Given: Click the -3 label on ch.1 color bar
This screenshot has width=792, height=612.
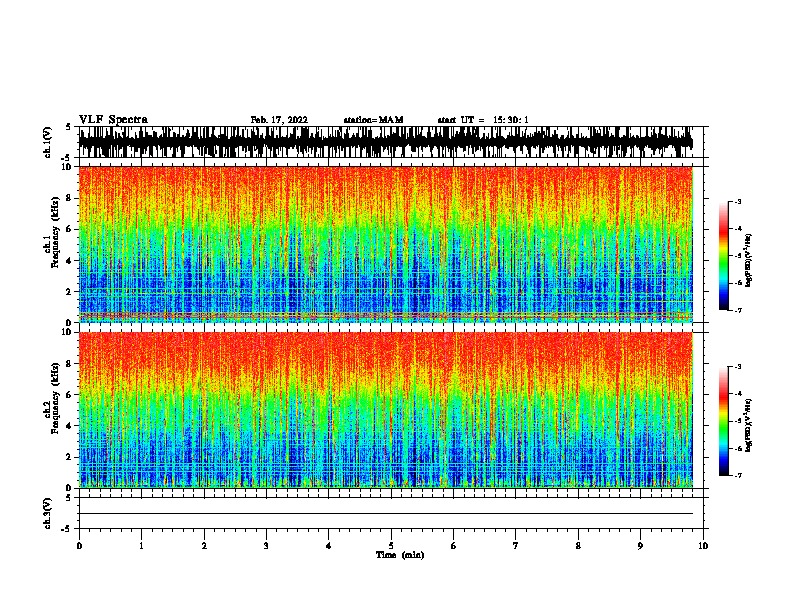Looking at the screenshot, I should [737, 201].
